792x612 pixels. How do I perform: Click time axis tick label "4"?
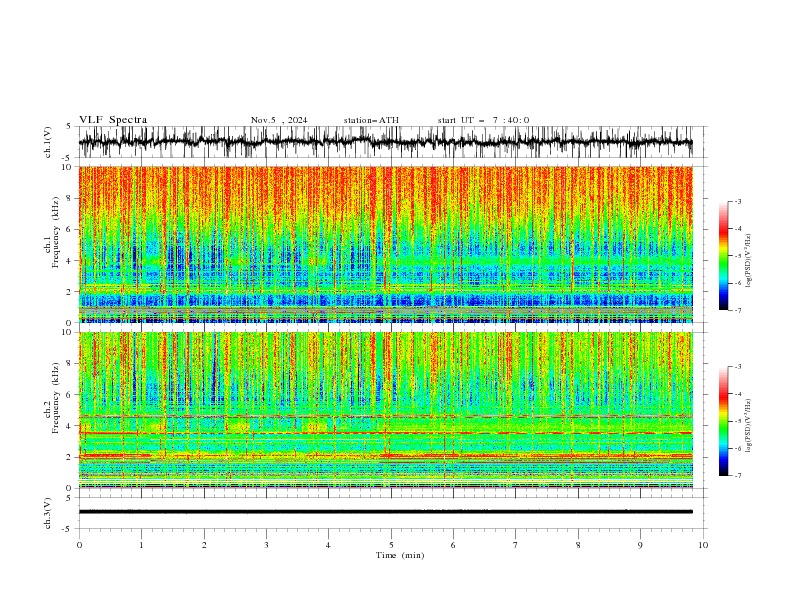point(328,545)
